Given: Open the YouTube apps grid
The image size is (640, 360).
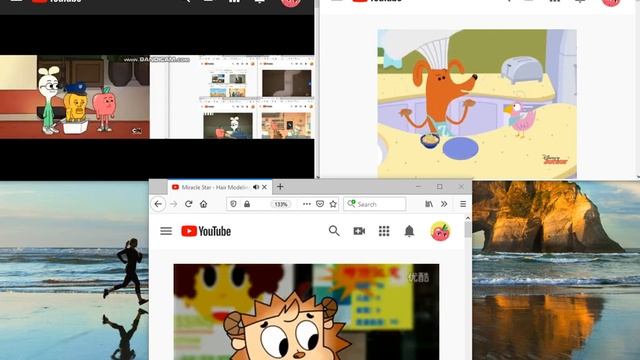Looking at the screenshot, I should click(384, 231).
